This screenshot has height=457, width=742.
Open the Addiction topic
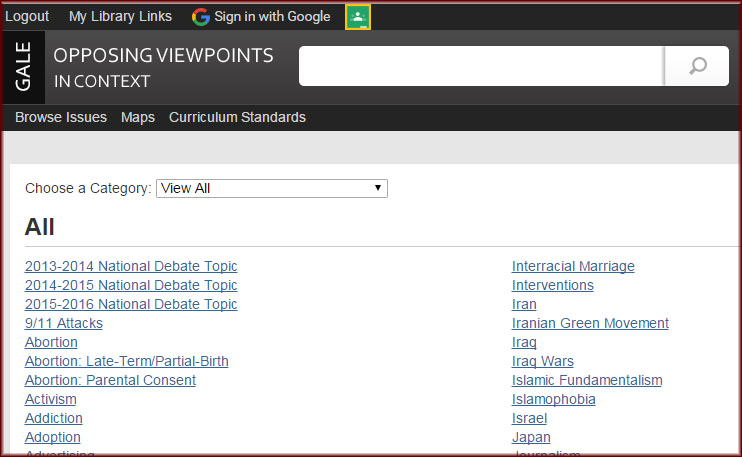click(x=54, y=418)
